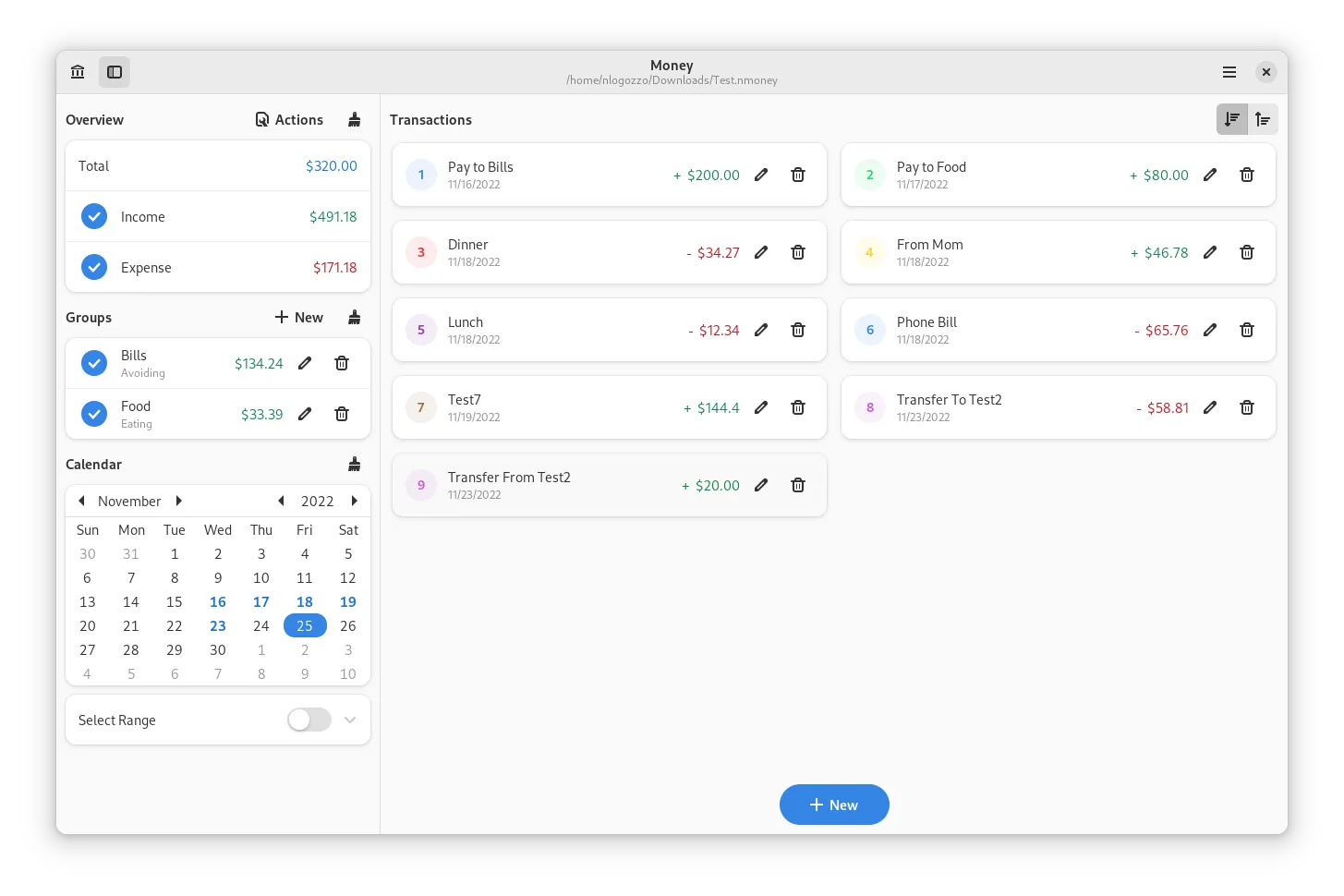Open the Actions menu
This screenshot has width=1344, height=896.
289,120
